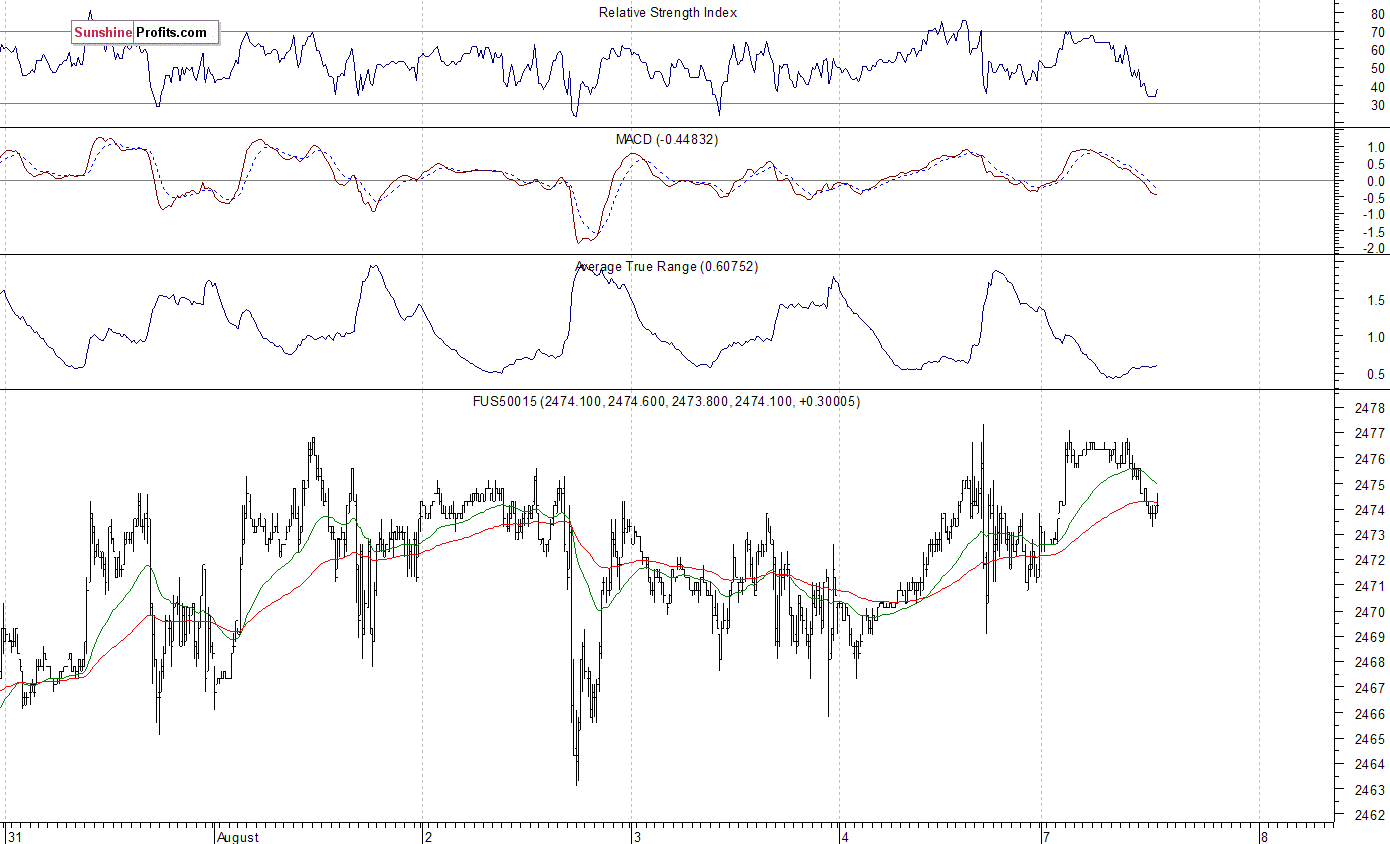1390x844 pixels.
Task: Click the SunshineProfits.com logo
Action: [144, 33]
